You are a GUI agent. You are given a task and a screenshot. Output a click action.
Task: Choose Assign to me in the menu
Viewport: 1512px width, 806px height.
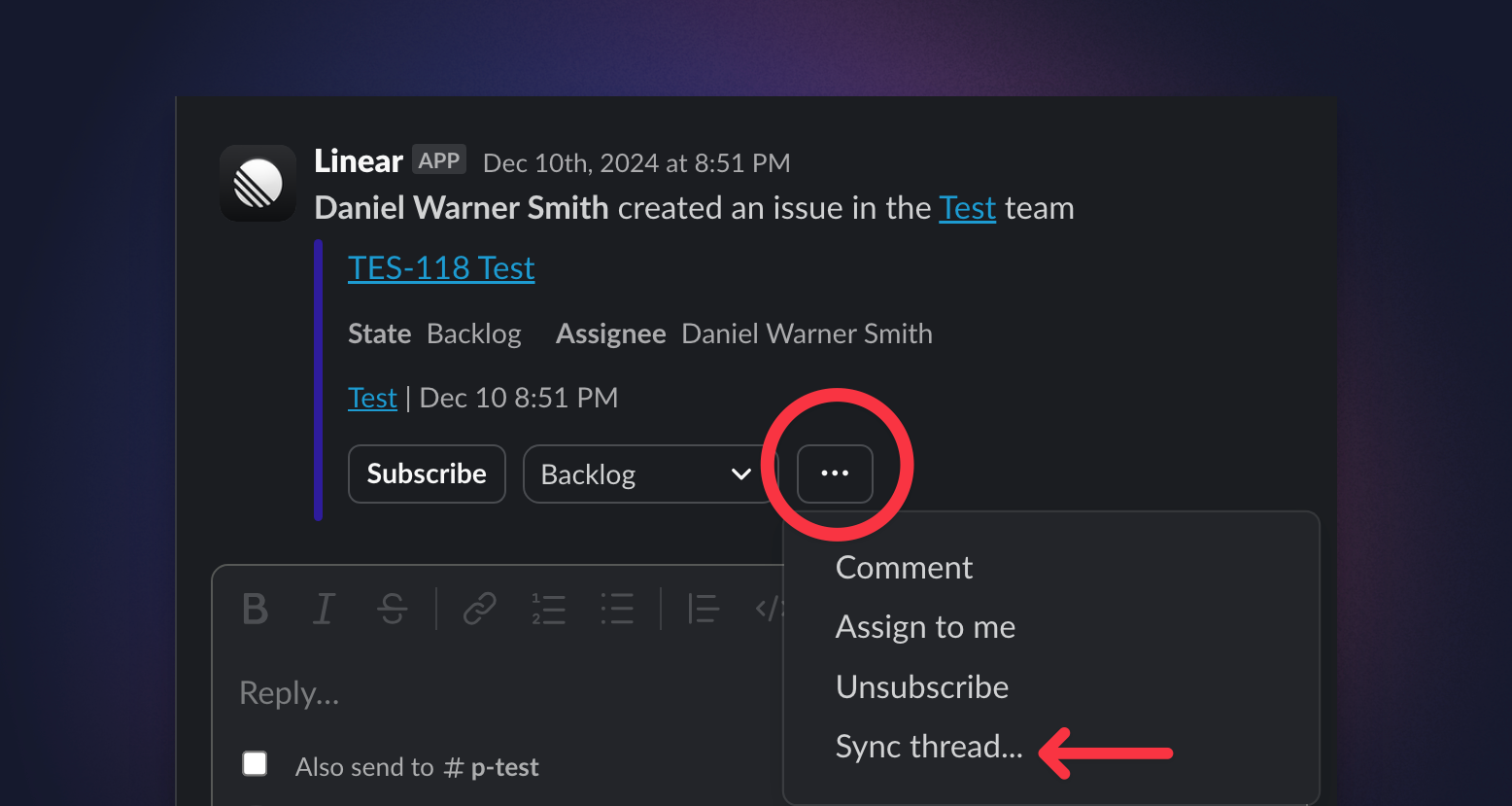click(x=925, y=627)
